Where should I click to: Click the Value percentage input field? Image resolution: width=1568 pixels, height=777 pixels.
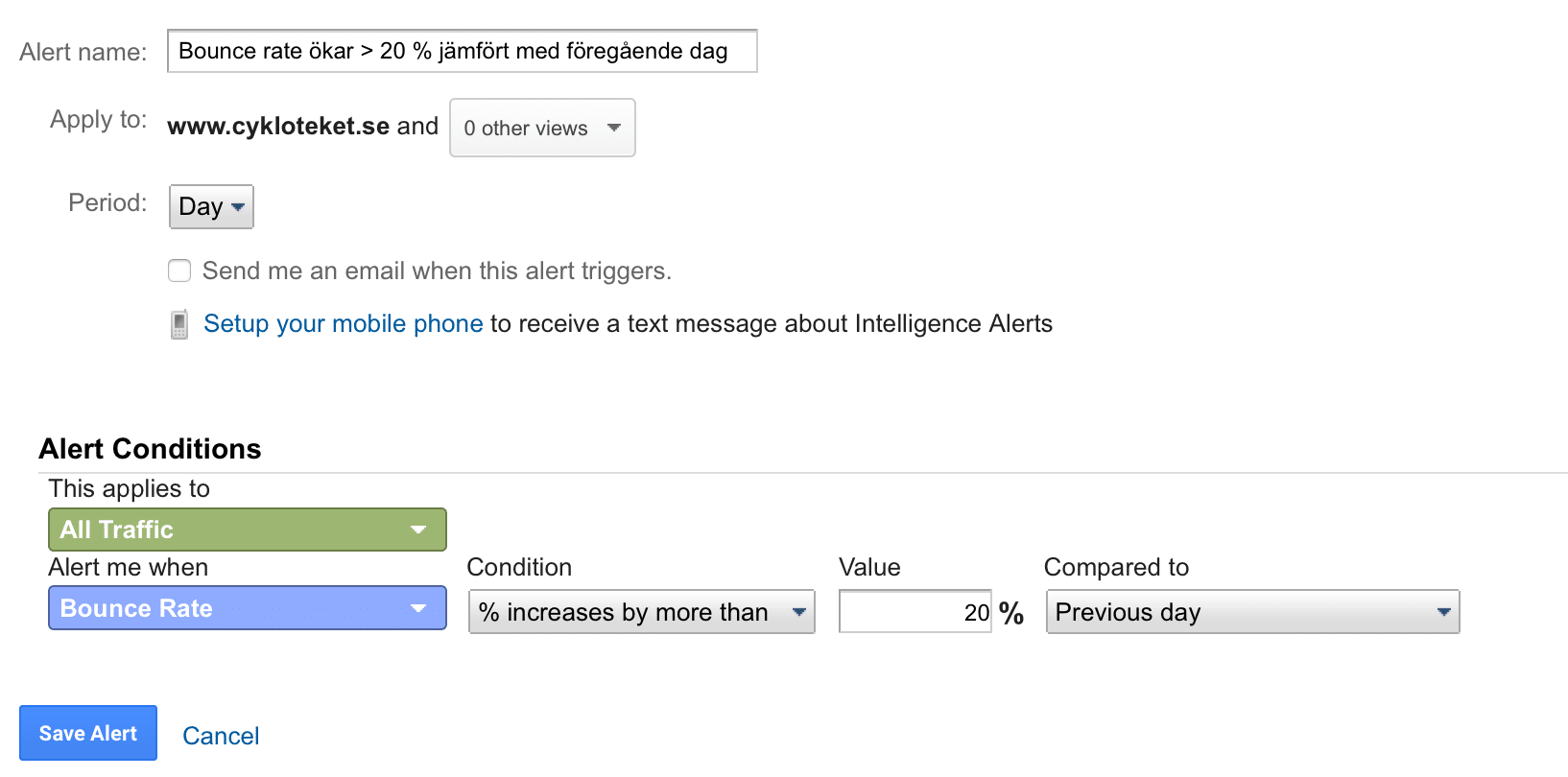point(915,612)
